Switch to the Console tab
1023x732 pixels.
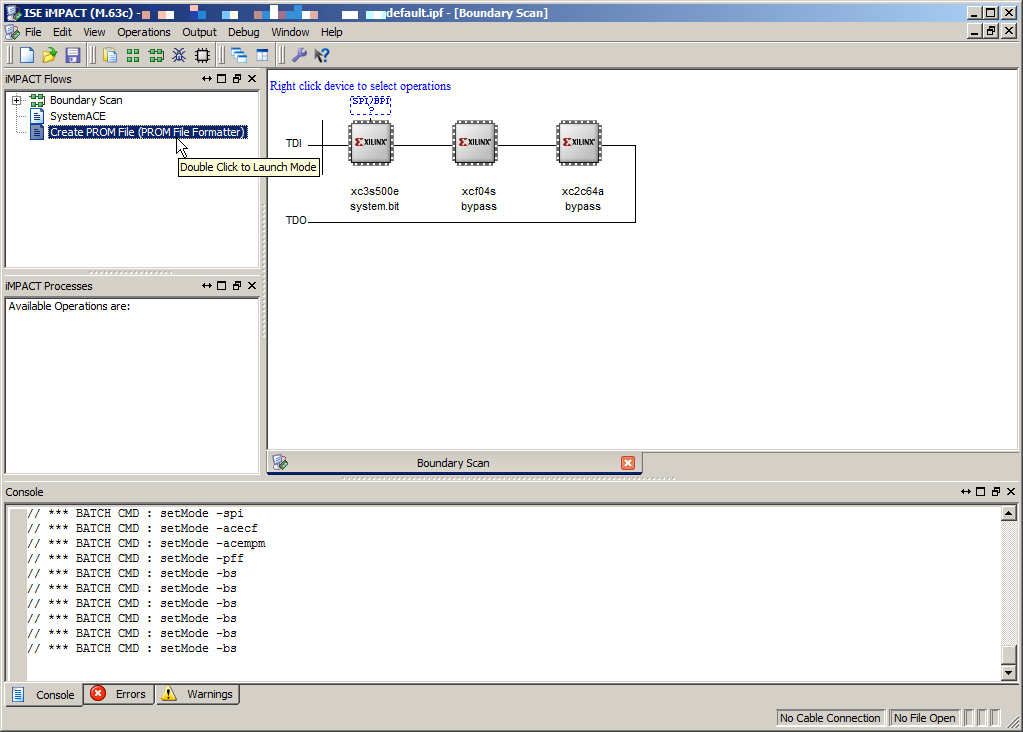[x=44, y=695]
